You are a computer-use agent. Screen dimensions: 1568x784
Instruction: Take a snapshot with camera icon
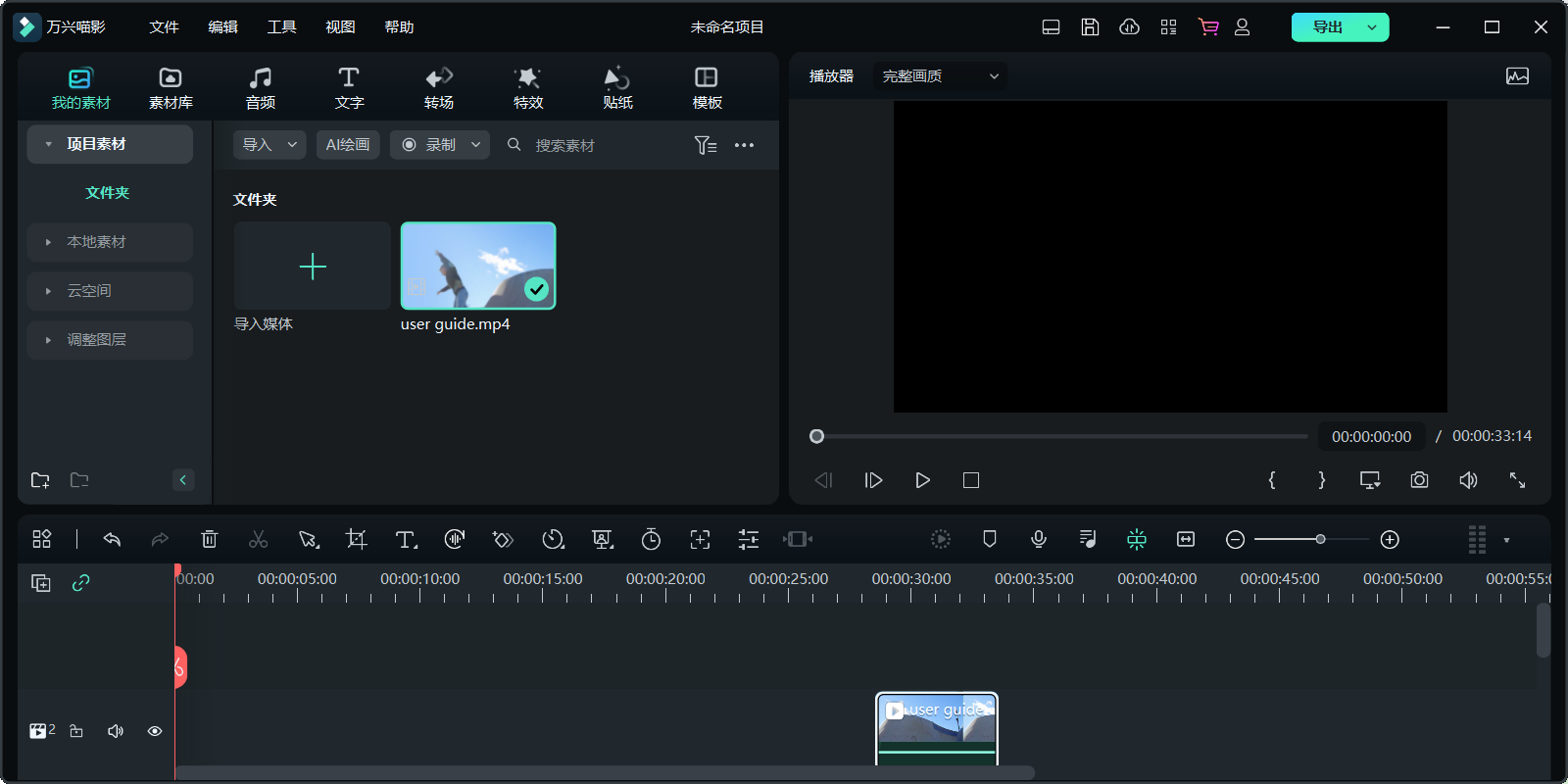pos(1419,480)
